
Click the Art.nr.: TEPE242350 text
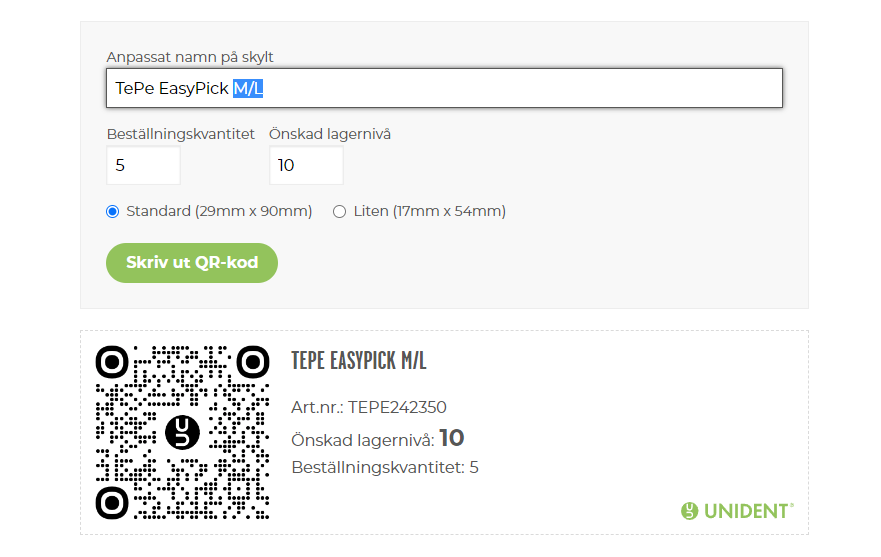tap(369, 407)
